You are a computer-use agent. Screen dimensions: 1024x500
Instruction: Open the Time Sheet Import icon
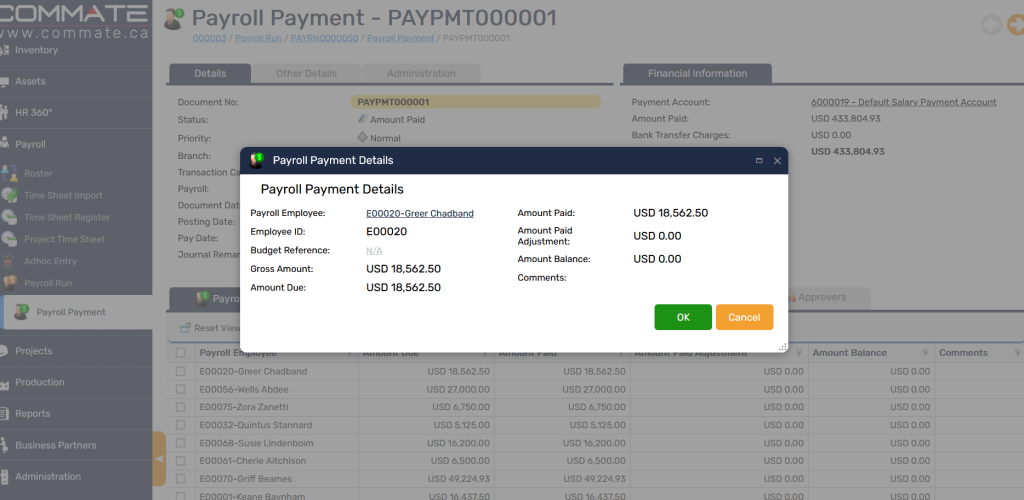coord(9,195)
